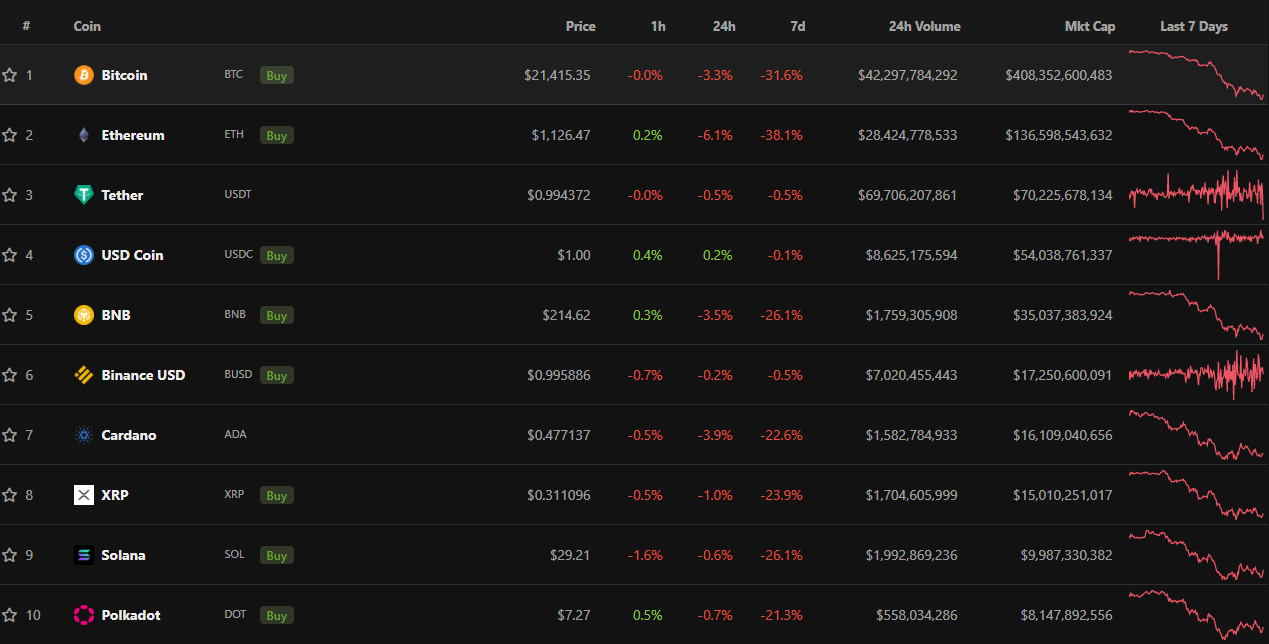Click the Binance USD logo icon
This screenshot has height=644, width=1269.
click(x=84, y=375)
